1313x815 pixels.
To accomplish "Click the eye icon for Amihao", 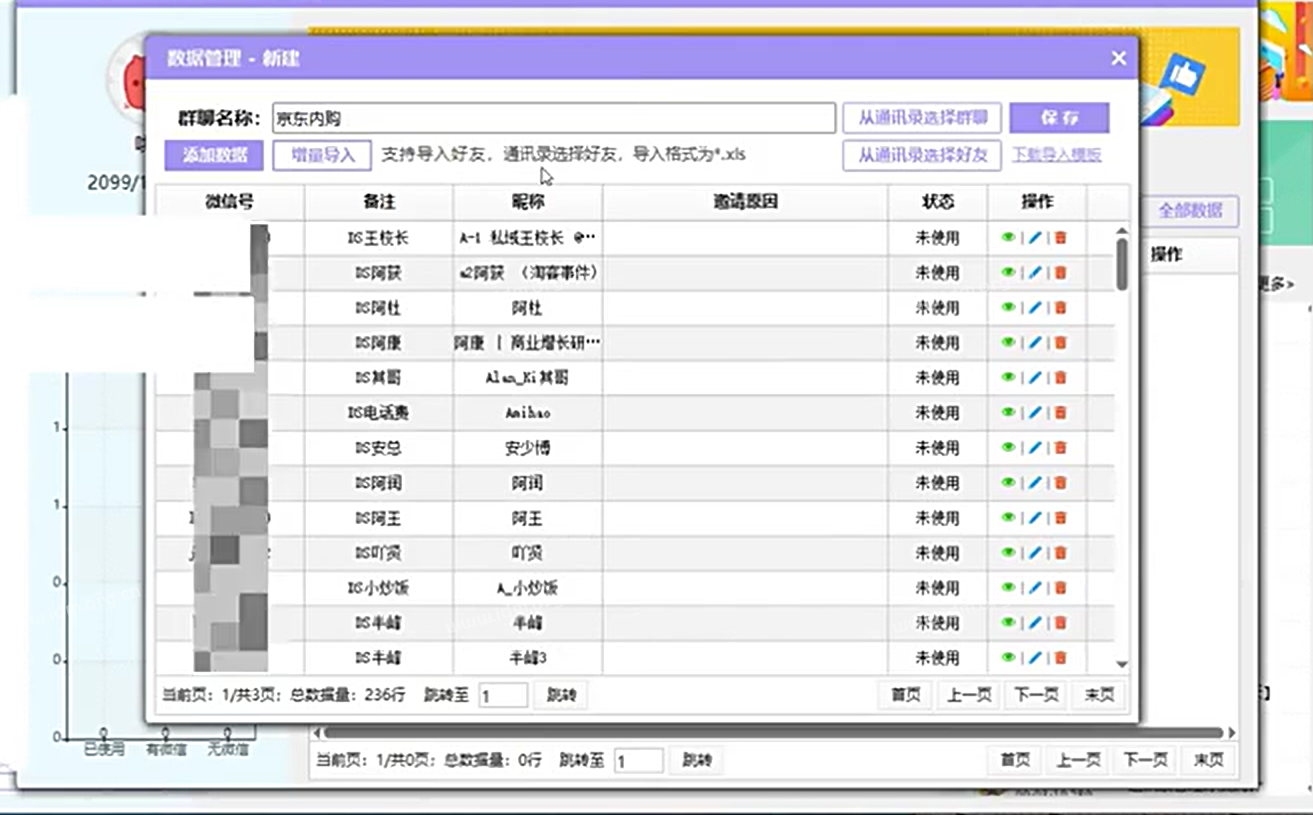I will 1008,413.
